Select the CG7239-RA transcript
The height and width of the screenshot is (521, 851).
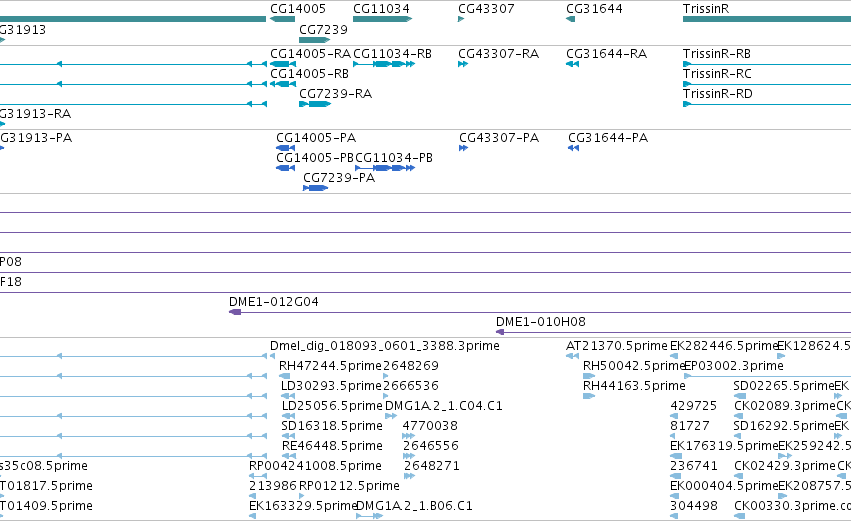[315, 104]
